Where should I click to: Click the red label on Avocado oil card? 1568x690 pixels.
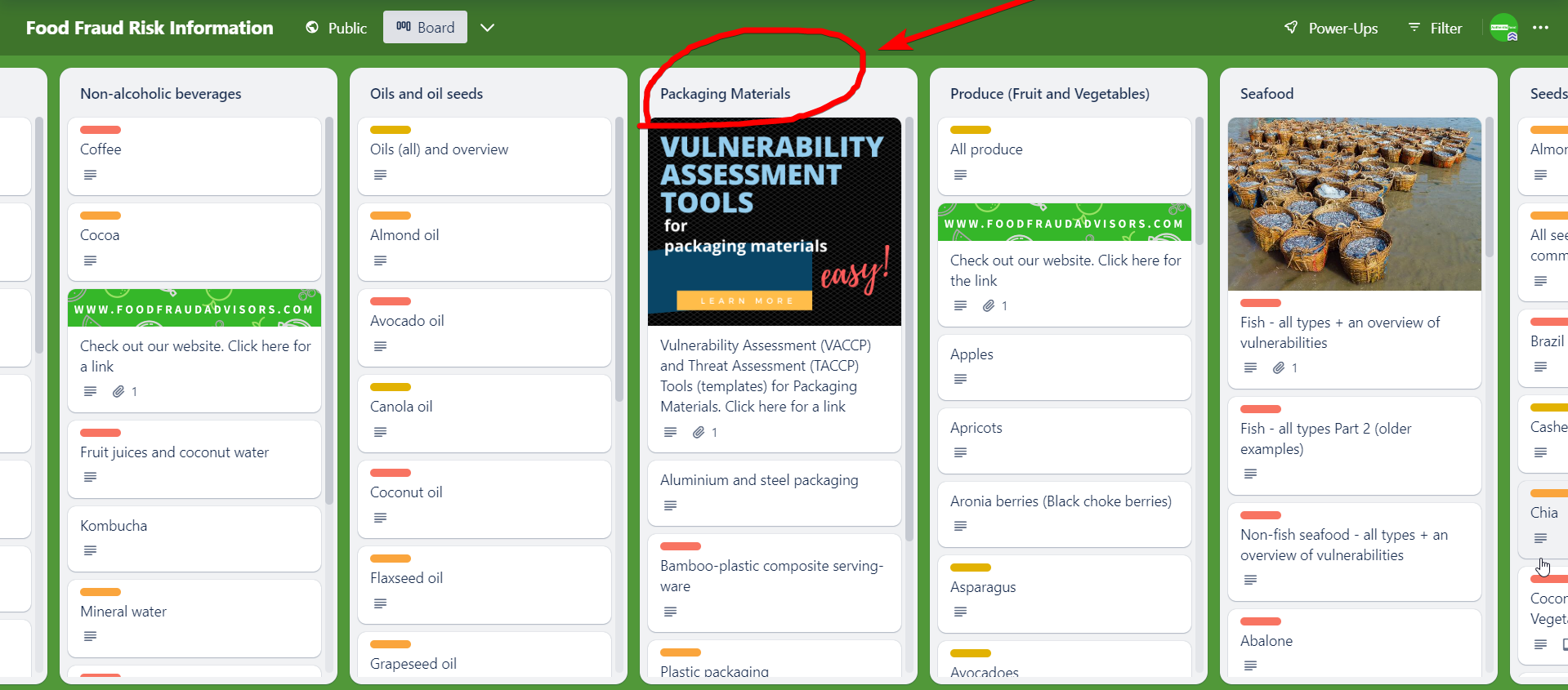tap(391, 301)
